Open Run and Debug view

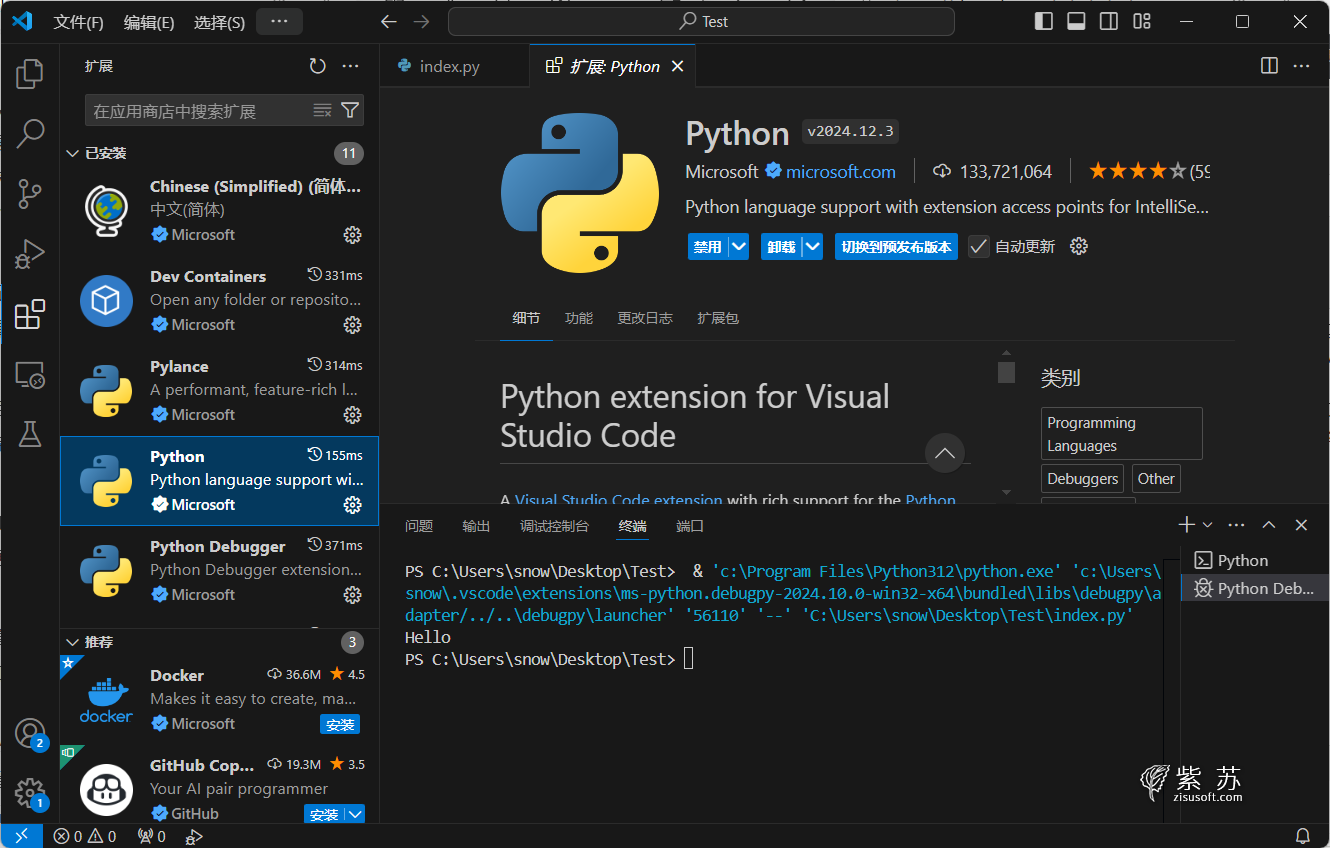pyautogui.click(x=30, y=254)
